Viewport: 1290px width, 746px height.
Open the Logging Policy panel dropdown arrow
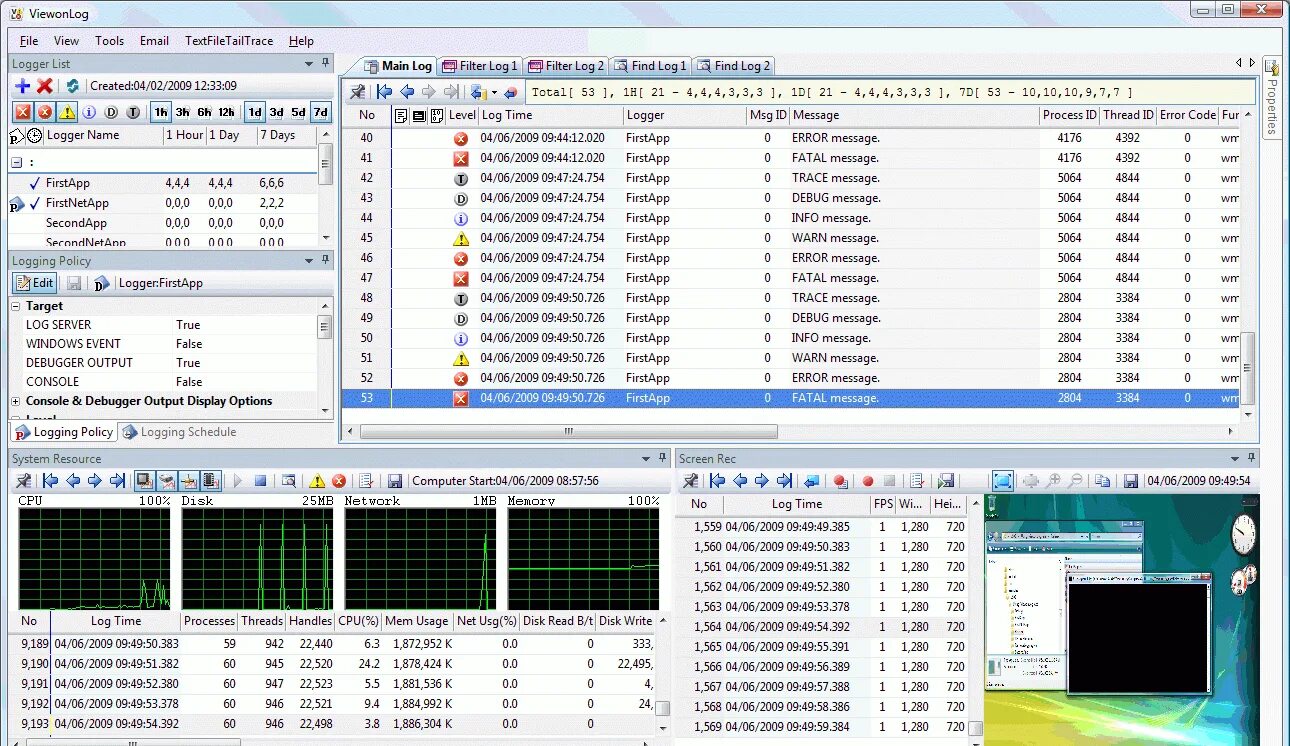click(309, 261)
